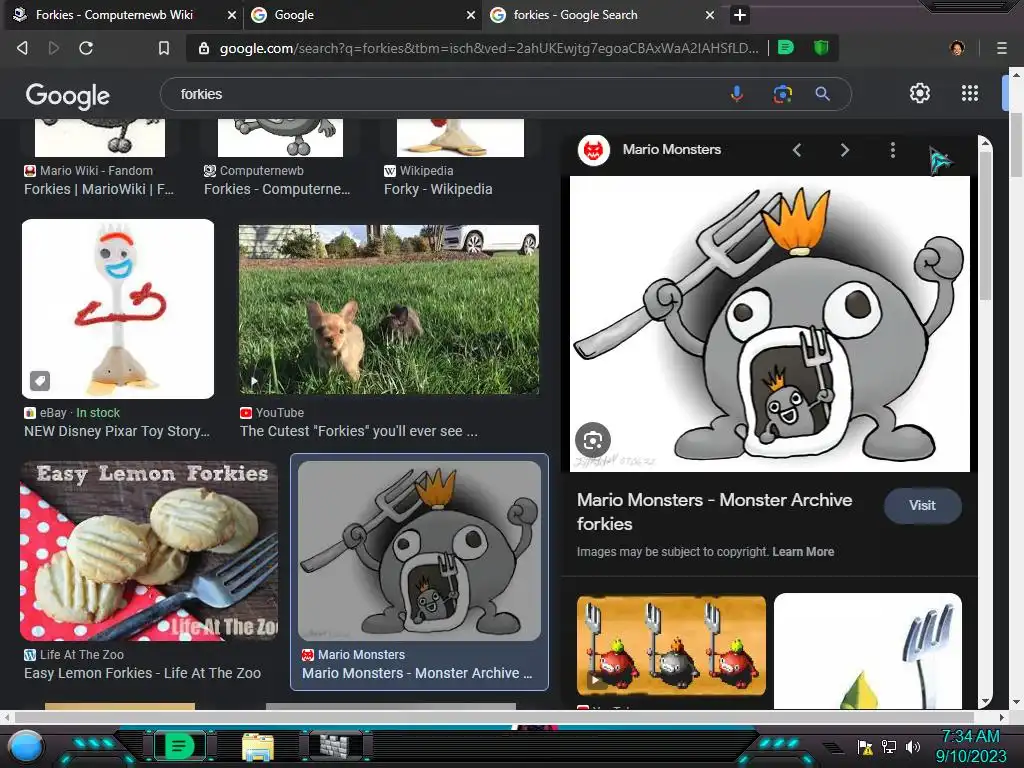Screen dimensions: 1024x768
Task: Click the green reader extension icon in the address bar
Action: pyautogui.click(x=786, y=48)
